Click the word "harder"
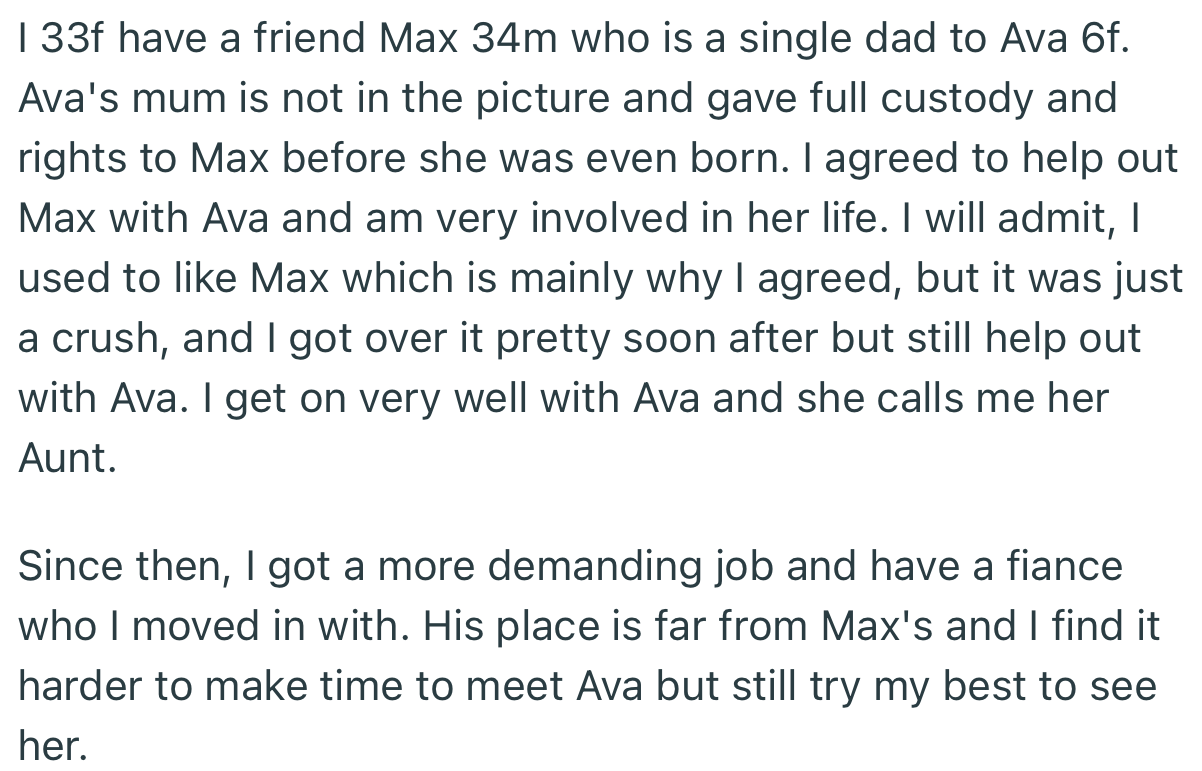1202x771 pixels. click(79, 686)
